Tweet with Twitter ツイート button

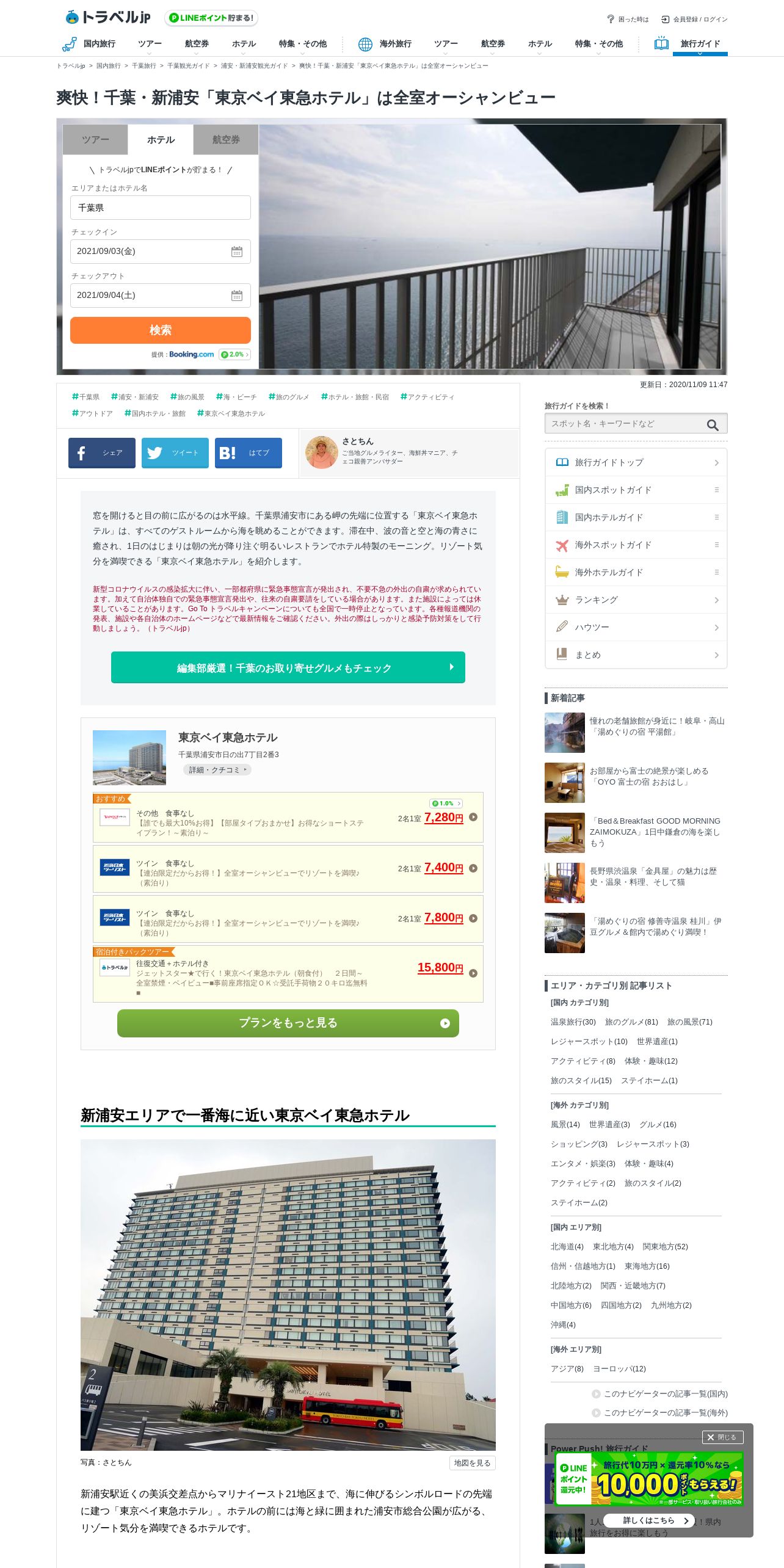tap(175, 453)
